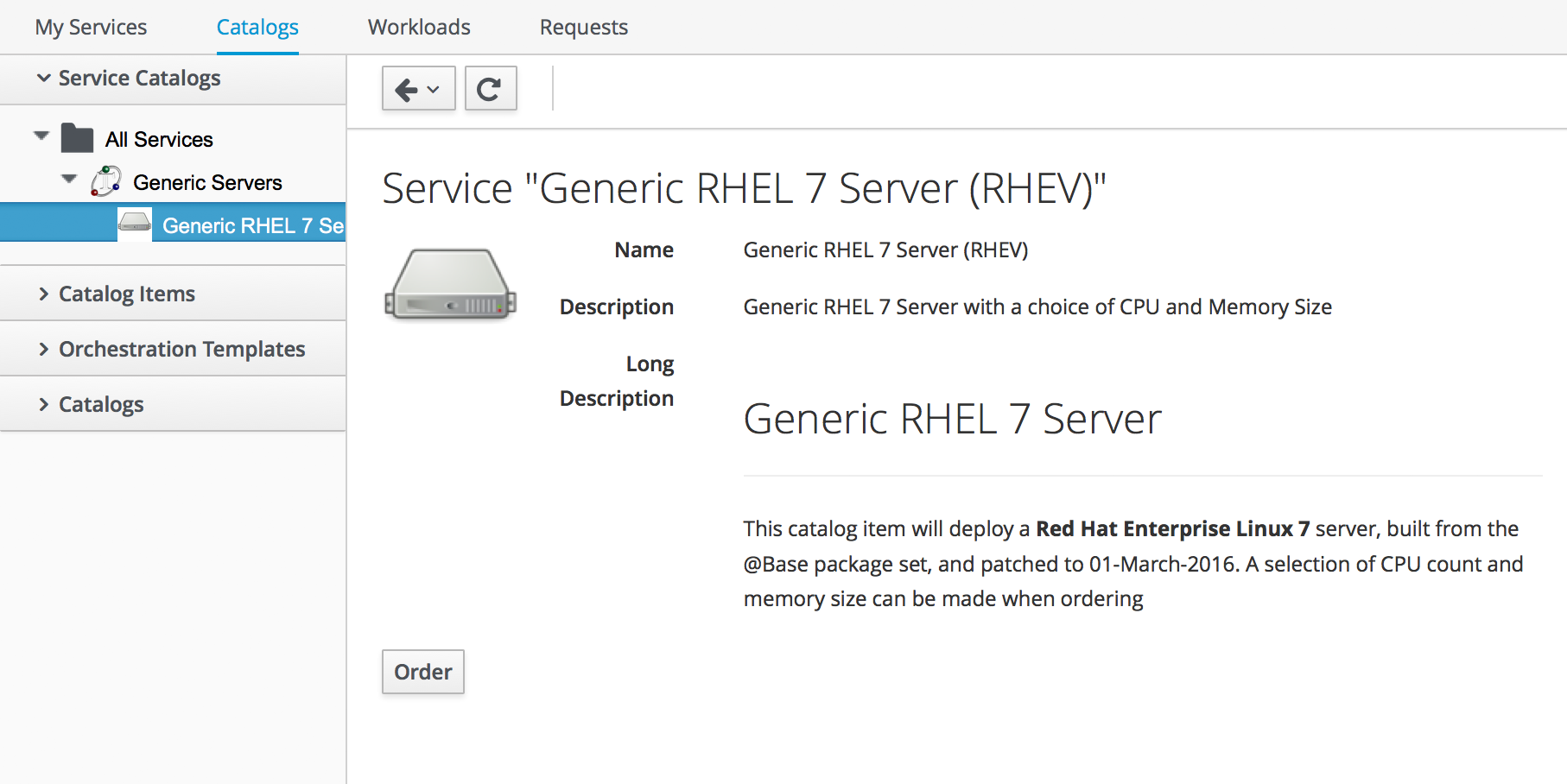The width and height of the screenshot is (1567, 784).
Task: Switch to the My Services tab
Action: click(x=91, y=28)
